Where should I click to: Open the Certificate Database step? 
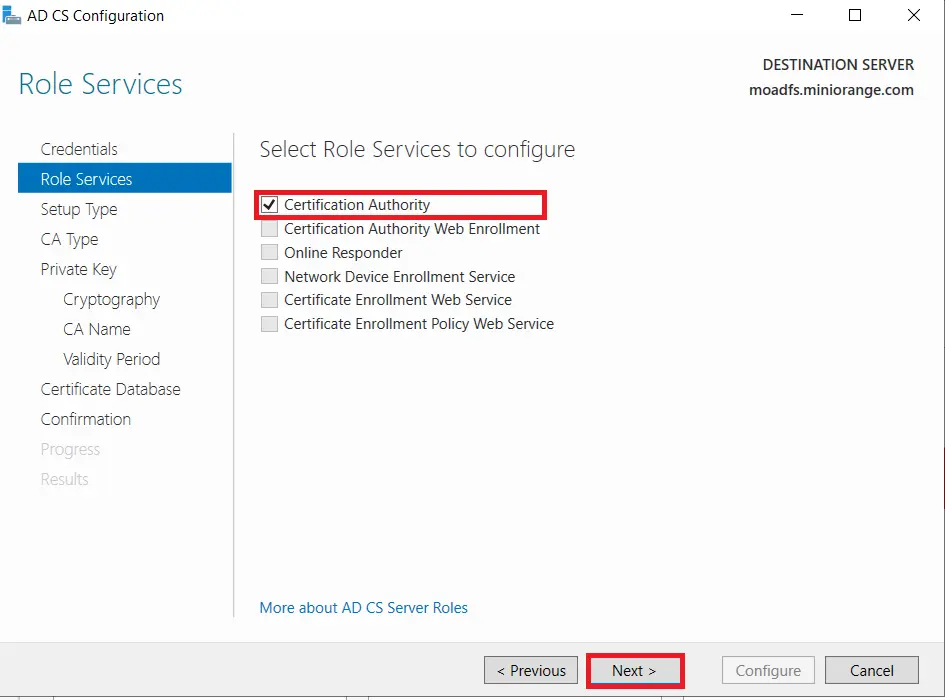[110, 389]
